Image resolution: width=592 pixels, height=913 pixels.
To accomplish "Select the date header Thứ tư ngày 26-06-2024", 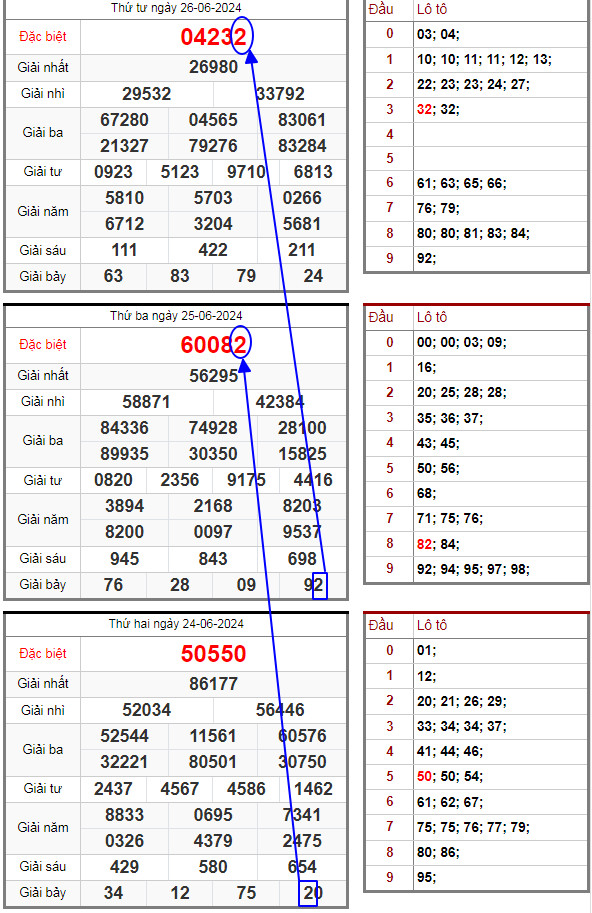I will point(176,8).
